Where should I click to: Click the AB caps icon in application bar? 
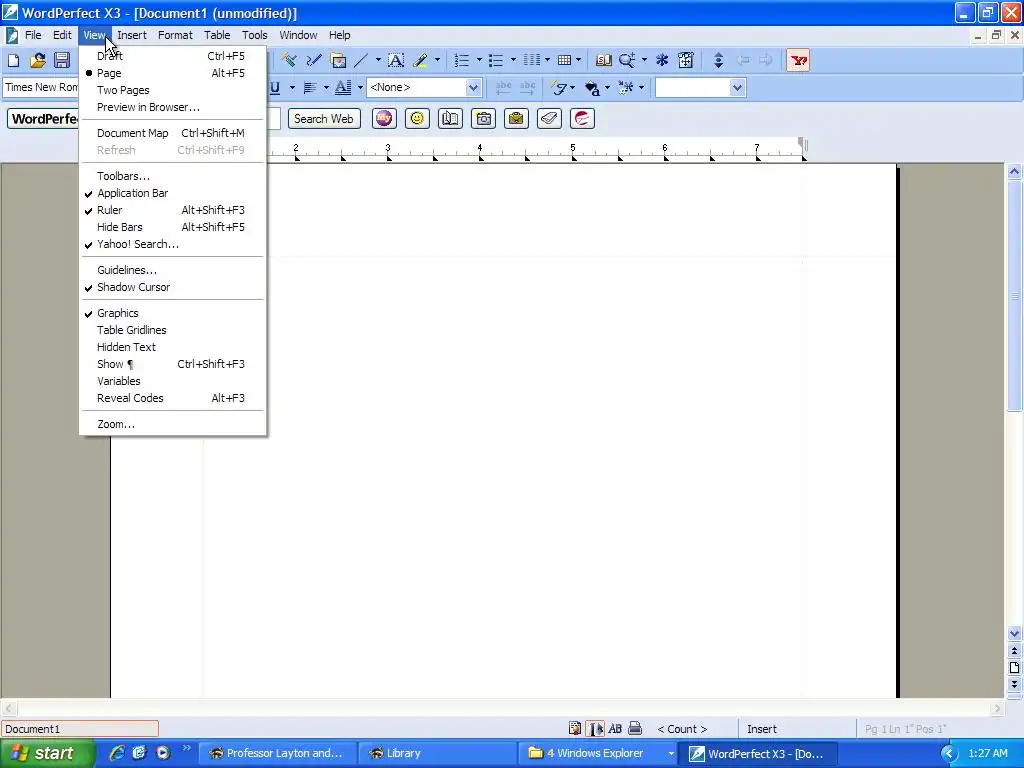coord(615,728)
